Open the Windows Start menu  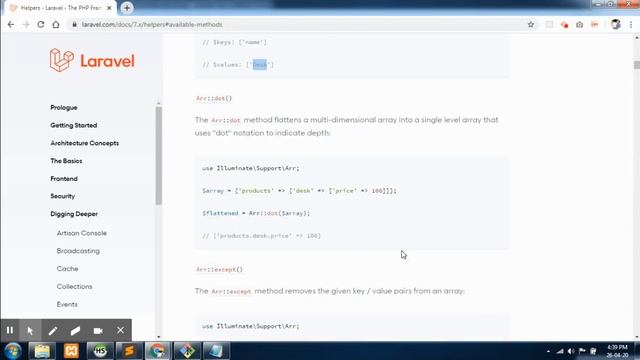point(13,351)
